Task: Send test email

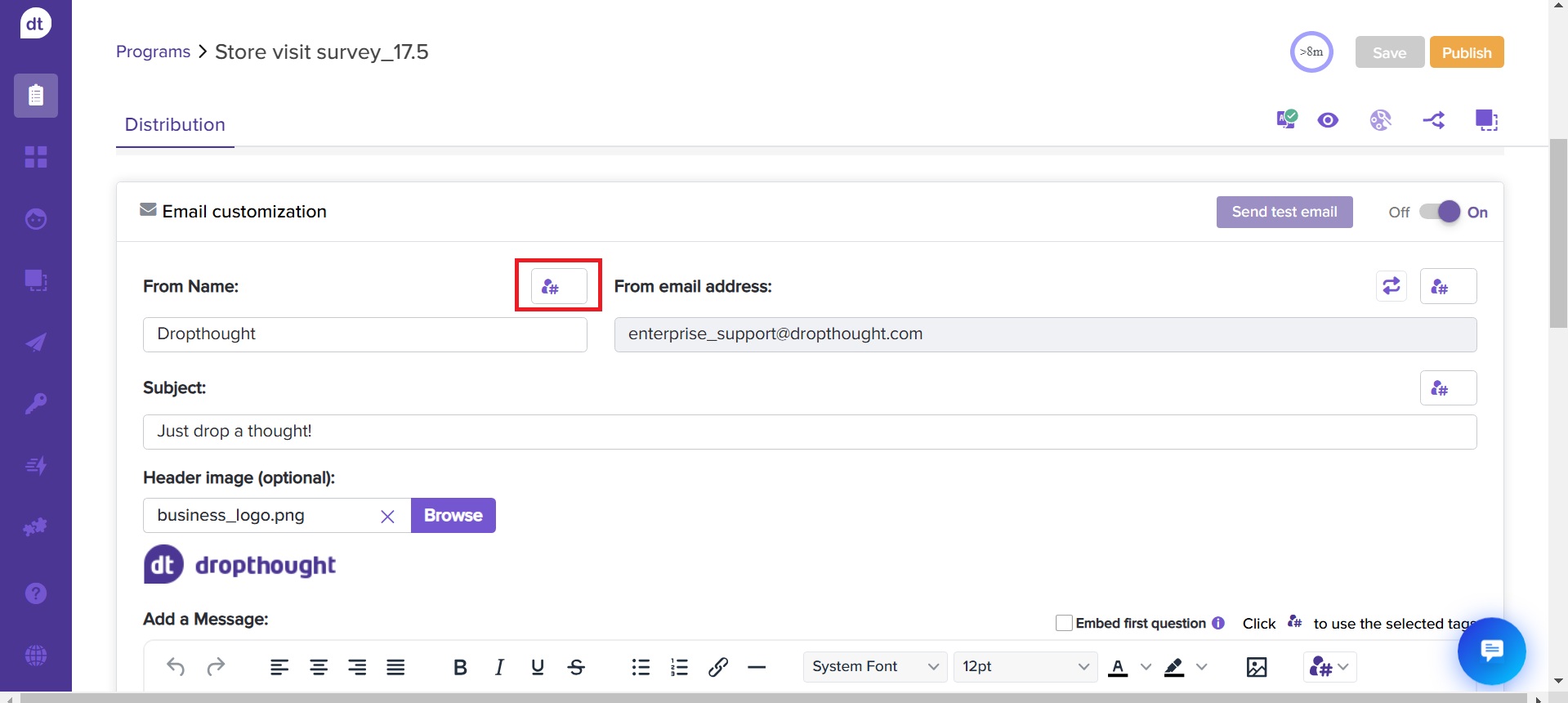Action: (1284, 212)
